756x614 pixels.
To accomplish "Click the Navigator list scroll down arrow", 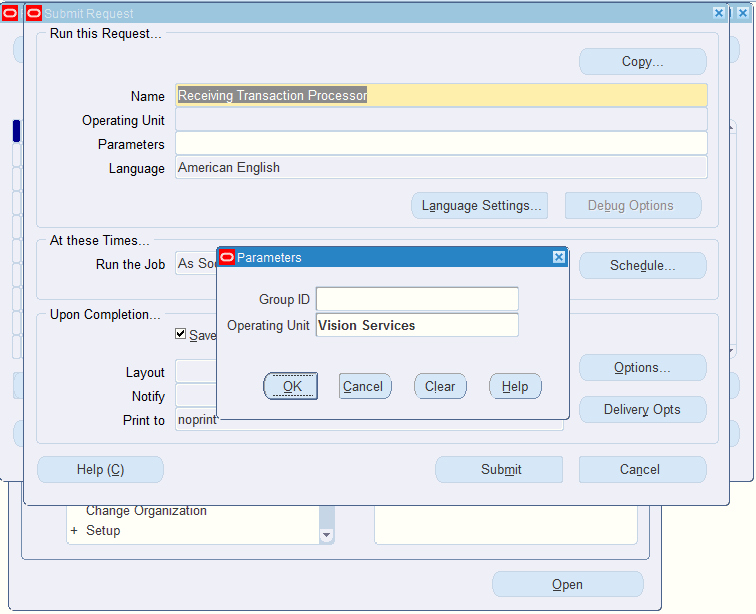I will click(326, 534).
